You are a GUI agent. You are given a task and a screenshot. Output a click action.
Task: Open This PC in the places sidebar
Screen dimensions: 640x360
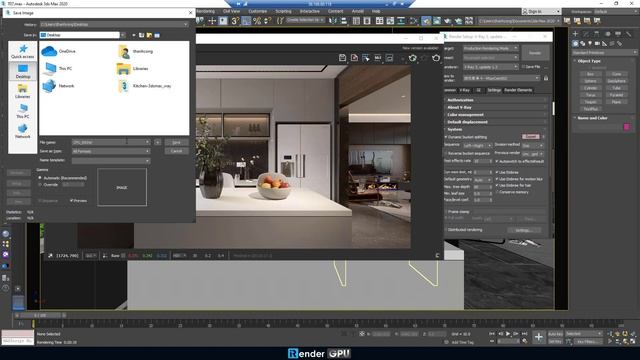point(22,111)
